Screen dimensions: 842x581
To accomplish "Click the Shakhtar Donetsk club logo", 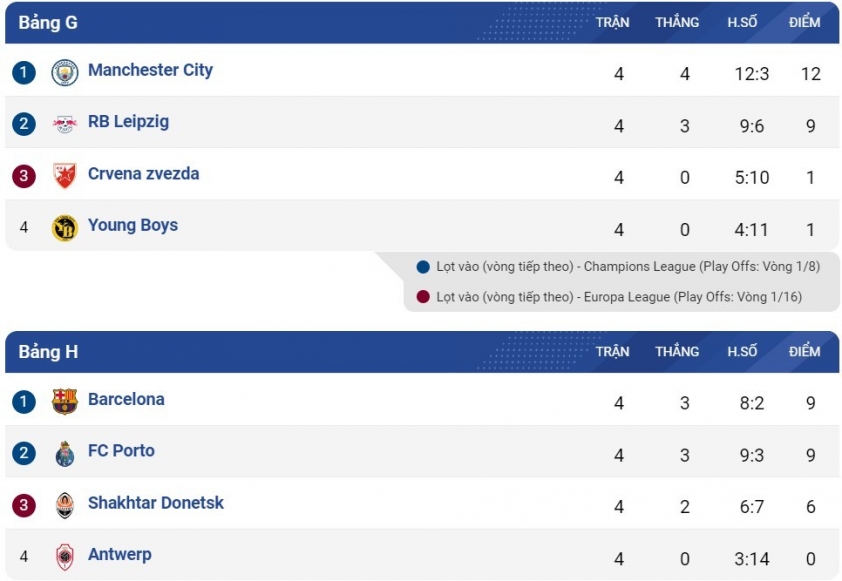I will [64, 505].
